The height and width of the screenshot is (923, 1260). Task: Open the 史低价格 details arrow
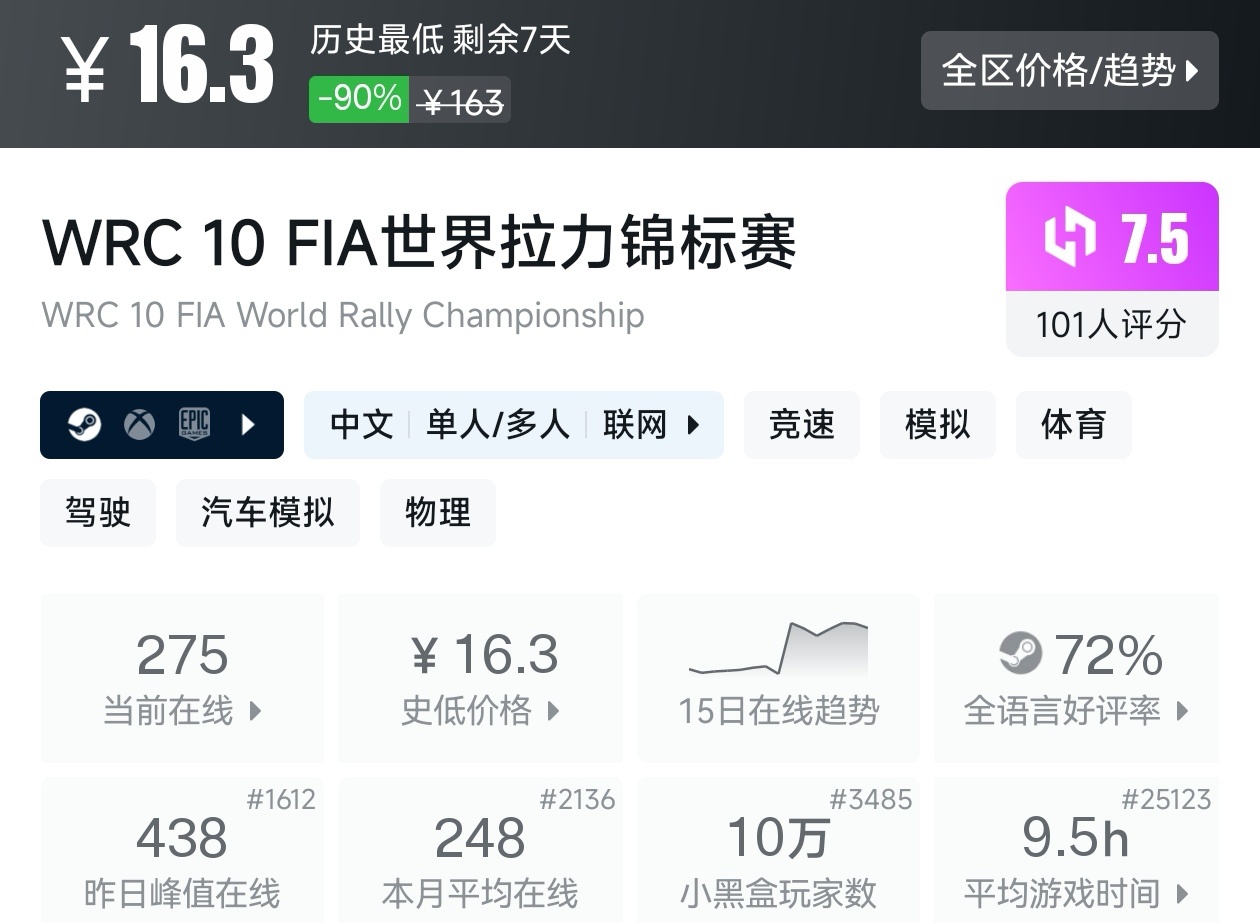553,711
